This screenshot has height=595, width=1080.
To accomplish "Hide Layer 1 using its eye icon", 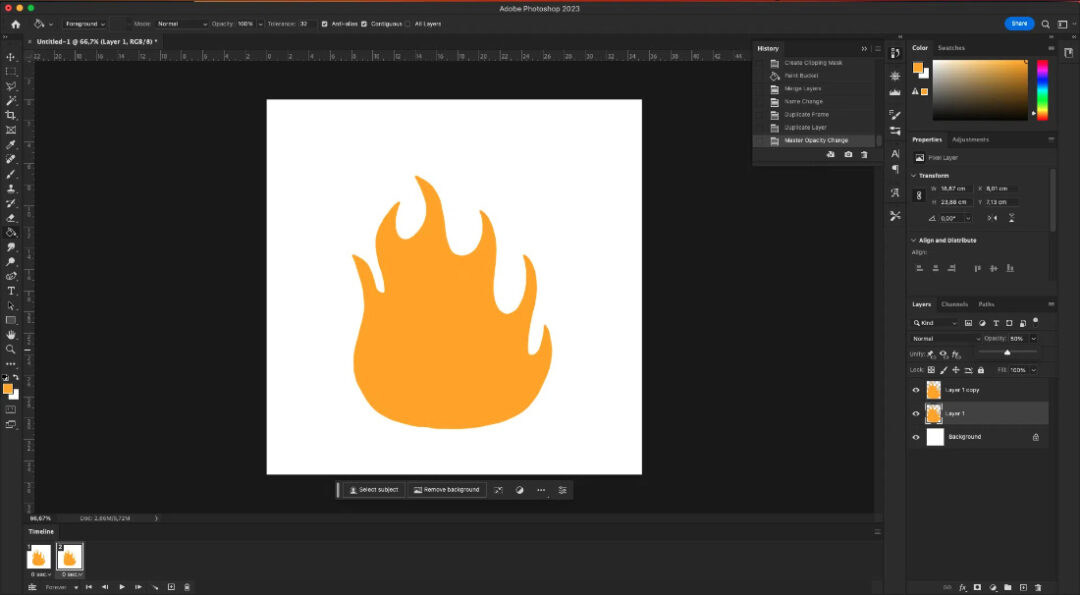I will (x=916, y=413).
